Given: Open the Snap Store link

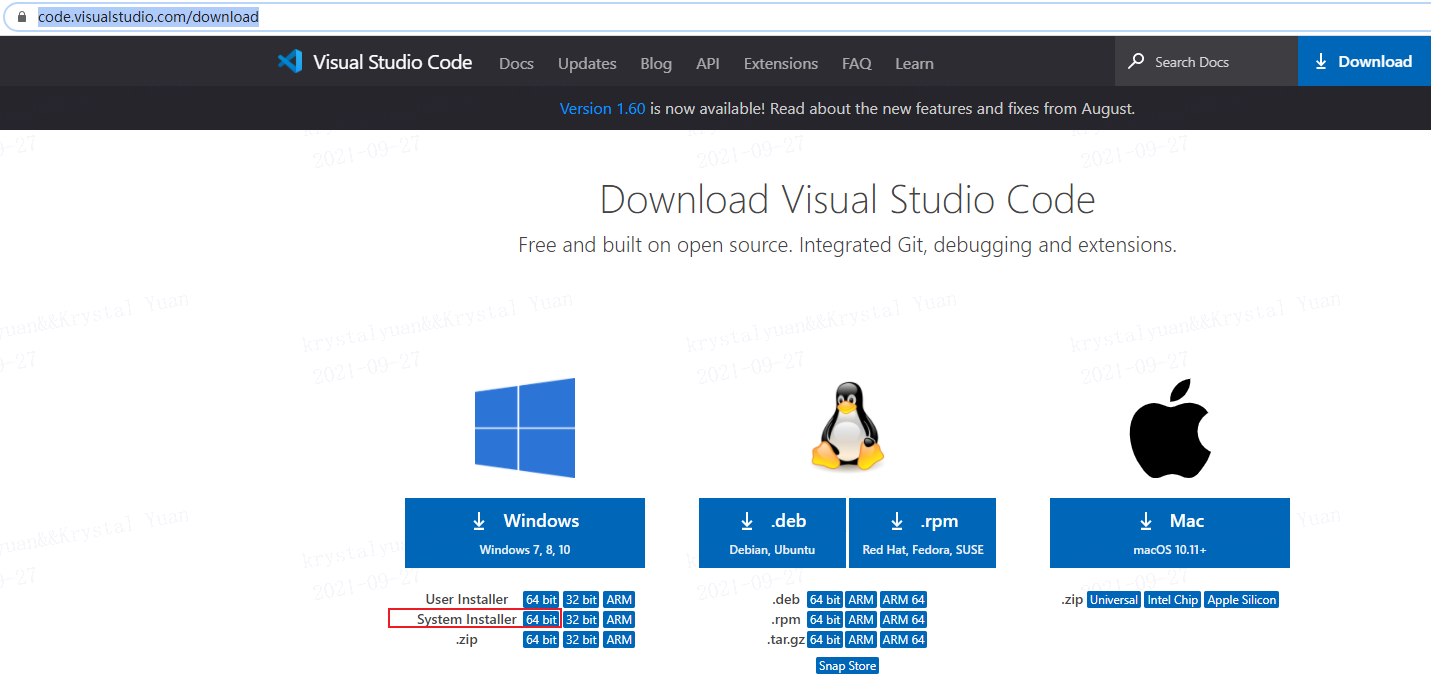Looking at the screenshot, I should tap(847, 666).
